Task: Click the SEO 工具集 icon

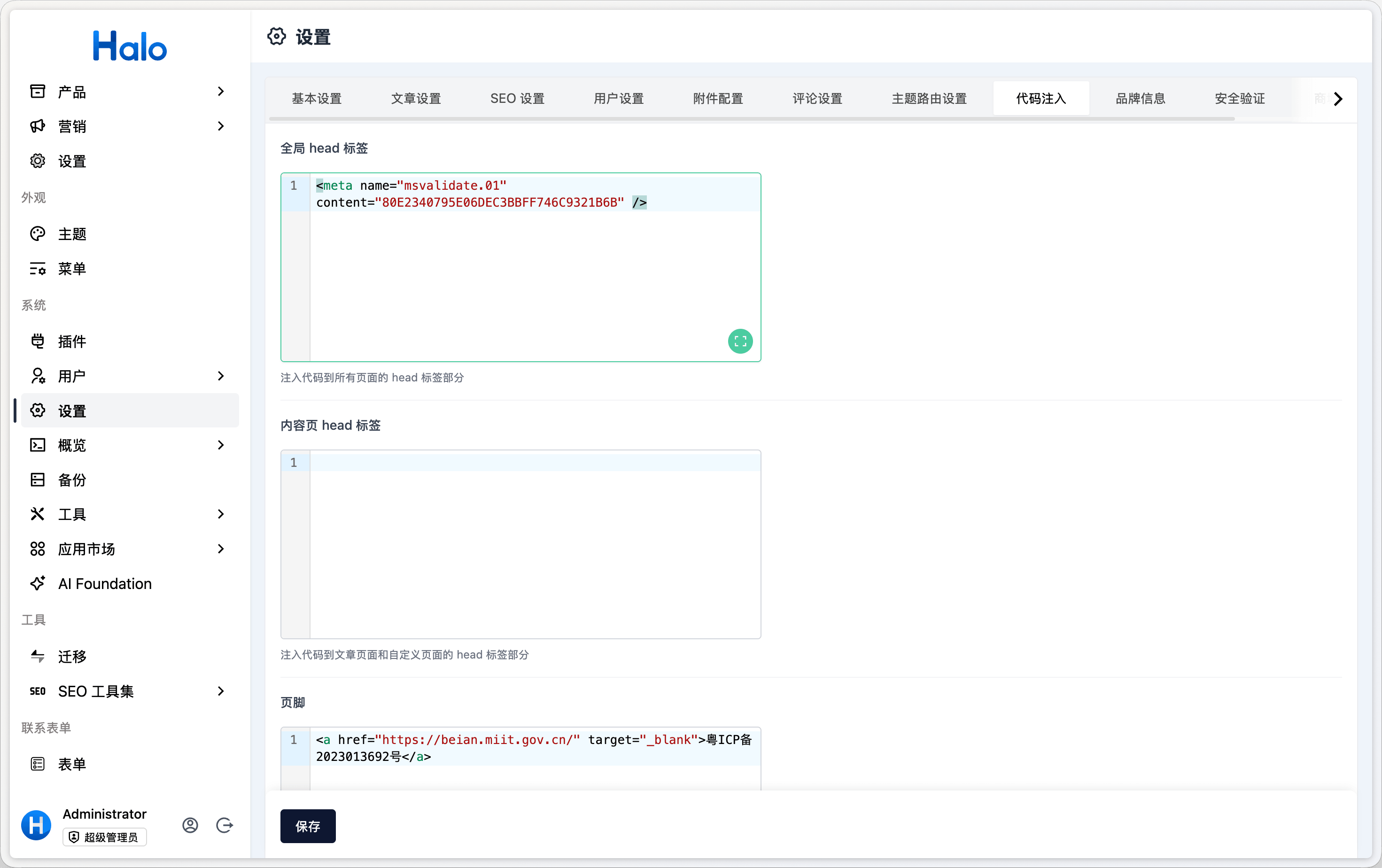Action: point(37,691)
